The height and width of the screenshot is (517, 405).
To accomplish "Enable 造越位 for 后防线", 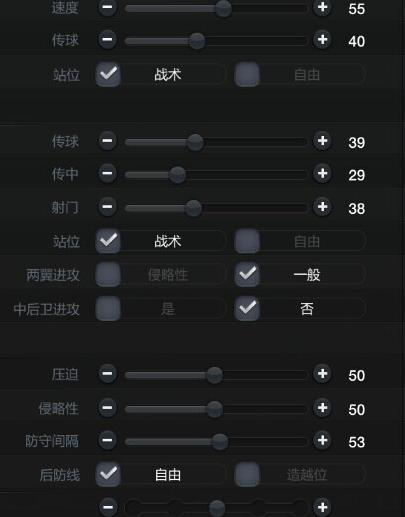I will (x=247, y=474).
